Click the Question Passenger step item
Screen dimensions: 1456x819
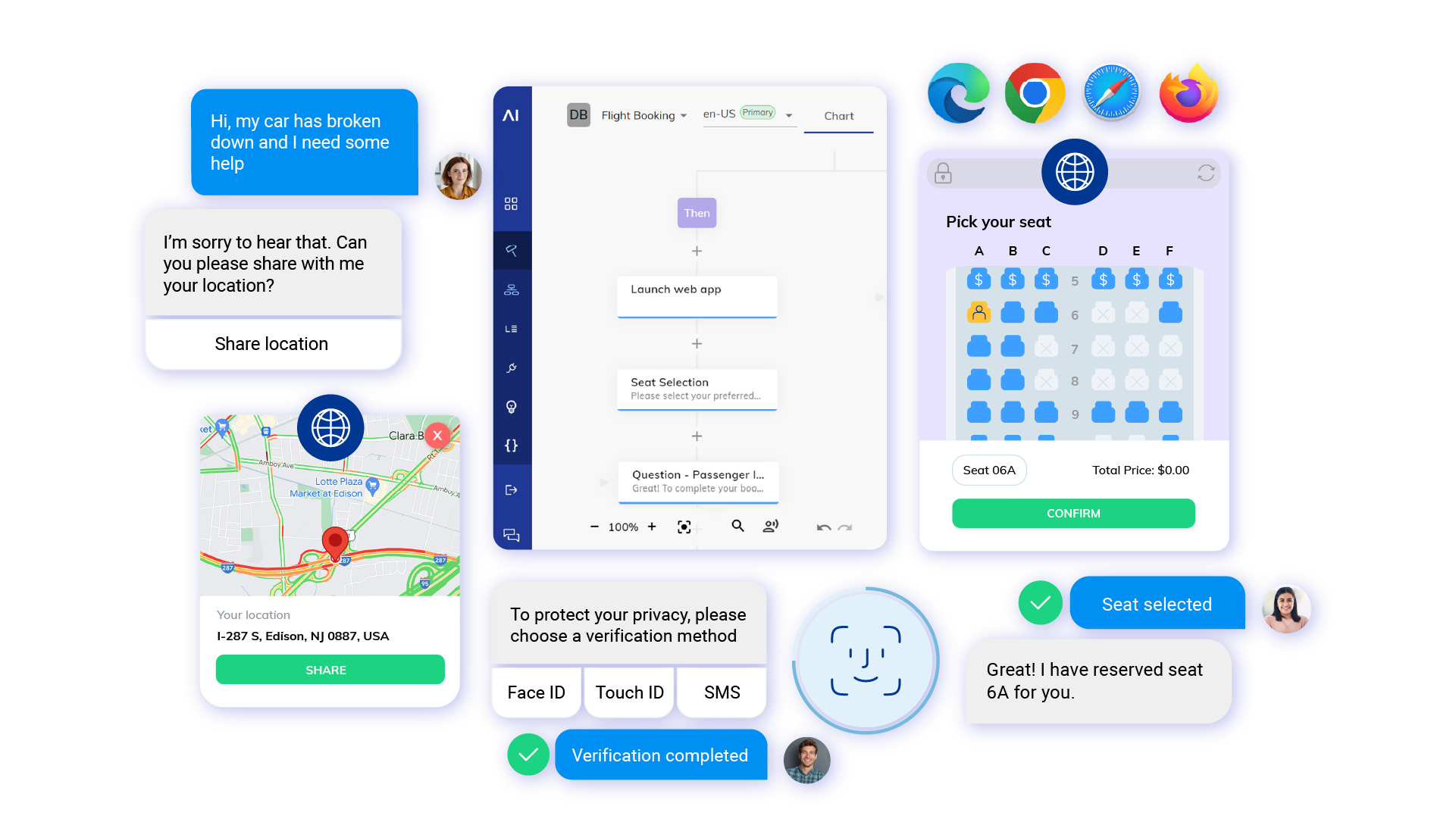point(697,480)
